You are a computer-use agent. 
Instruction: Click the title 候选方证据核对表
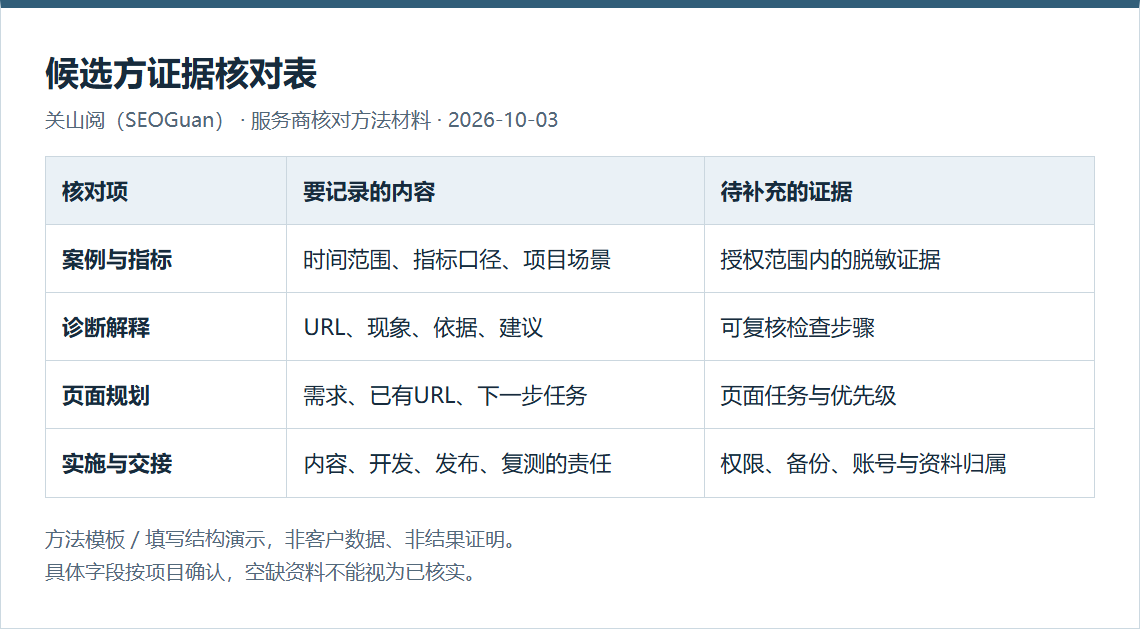pyautogui.click(x=181, y=73)
